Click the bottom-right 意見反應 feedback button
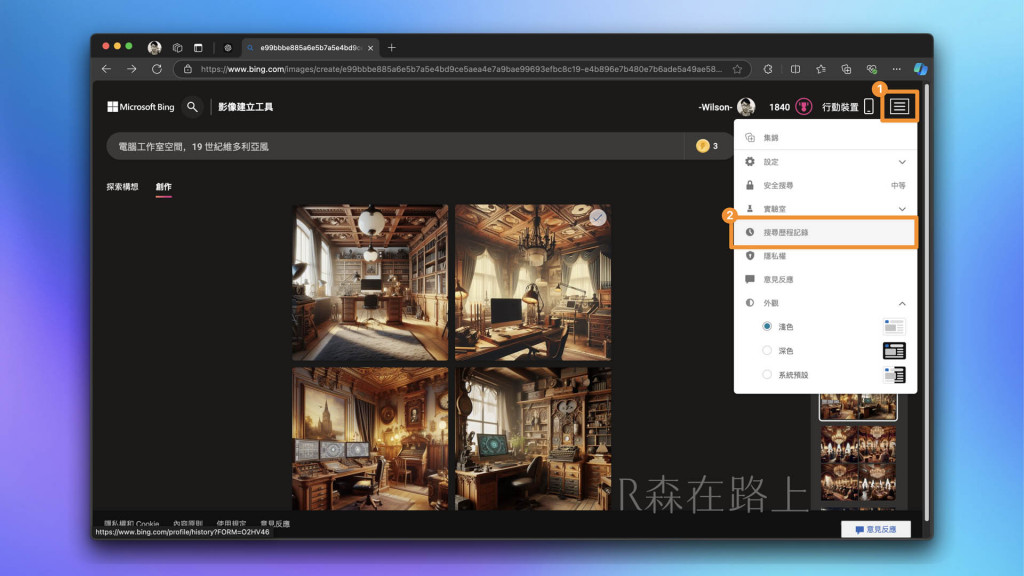The width and height of the screenshot is (1024, 576). tap(876, 529)
